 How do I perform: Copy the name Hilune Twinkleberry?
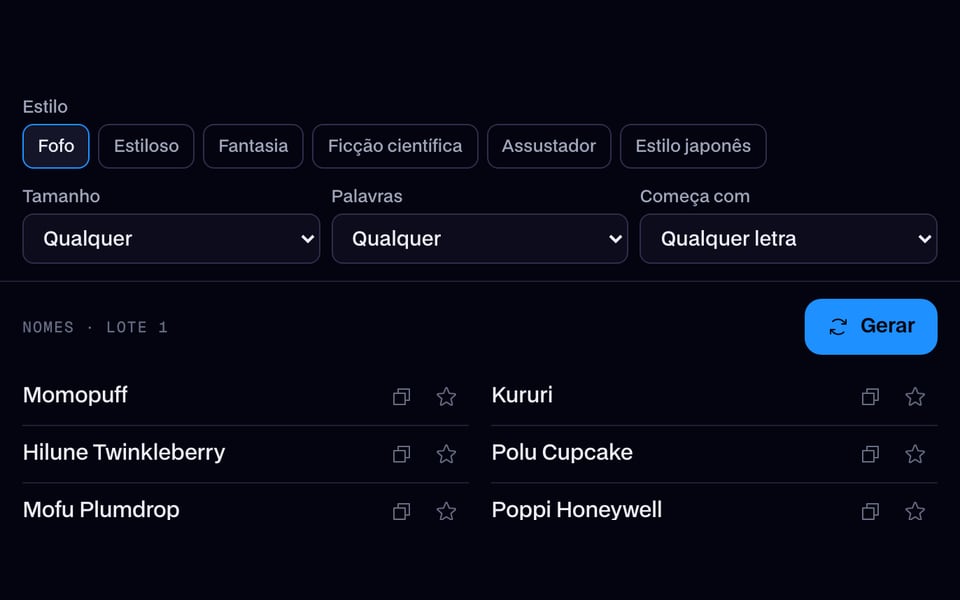[402, 454]
